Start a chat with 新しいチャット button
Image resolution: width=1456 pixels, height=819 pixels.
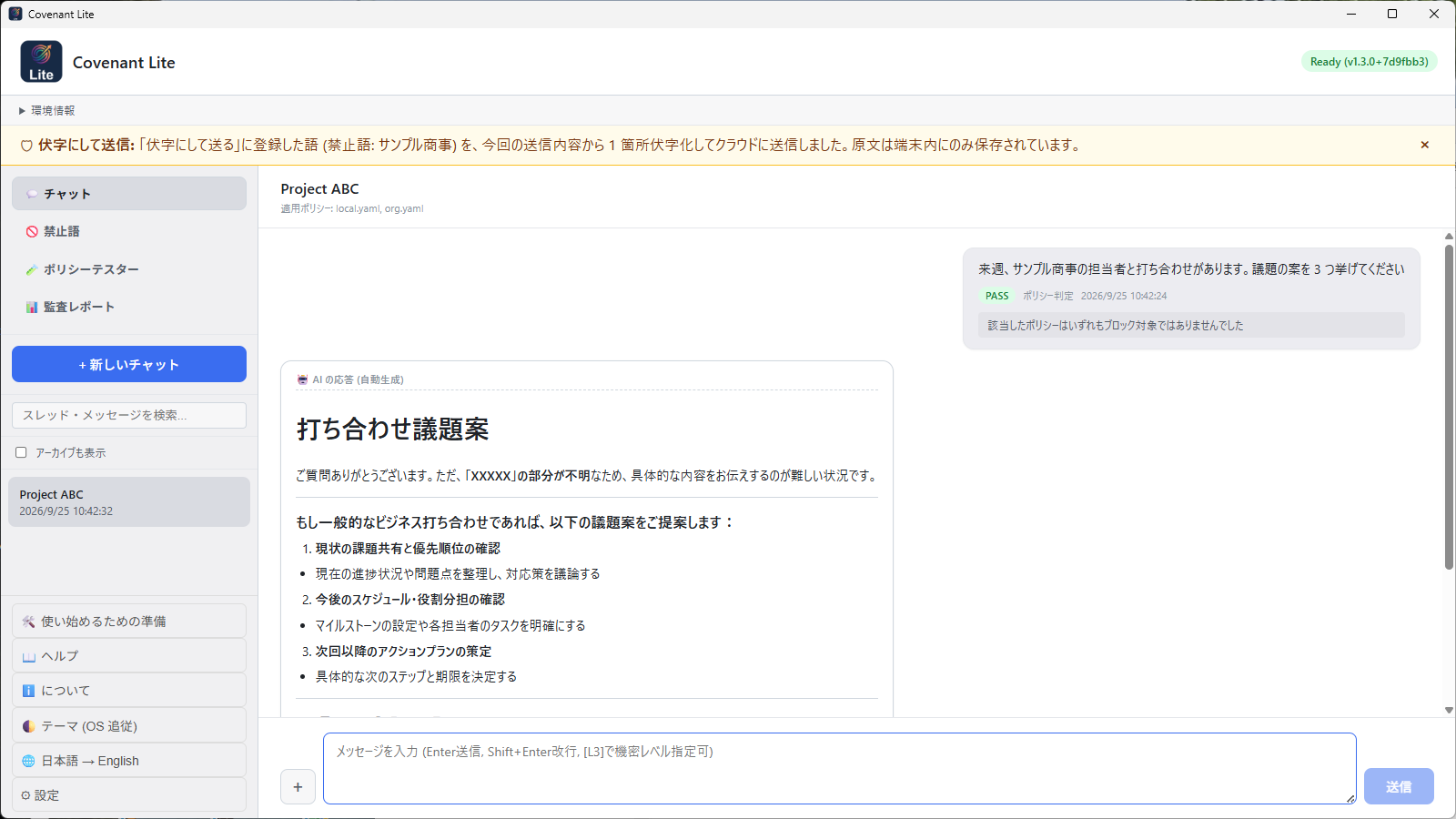(129, 364)
